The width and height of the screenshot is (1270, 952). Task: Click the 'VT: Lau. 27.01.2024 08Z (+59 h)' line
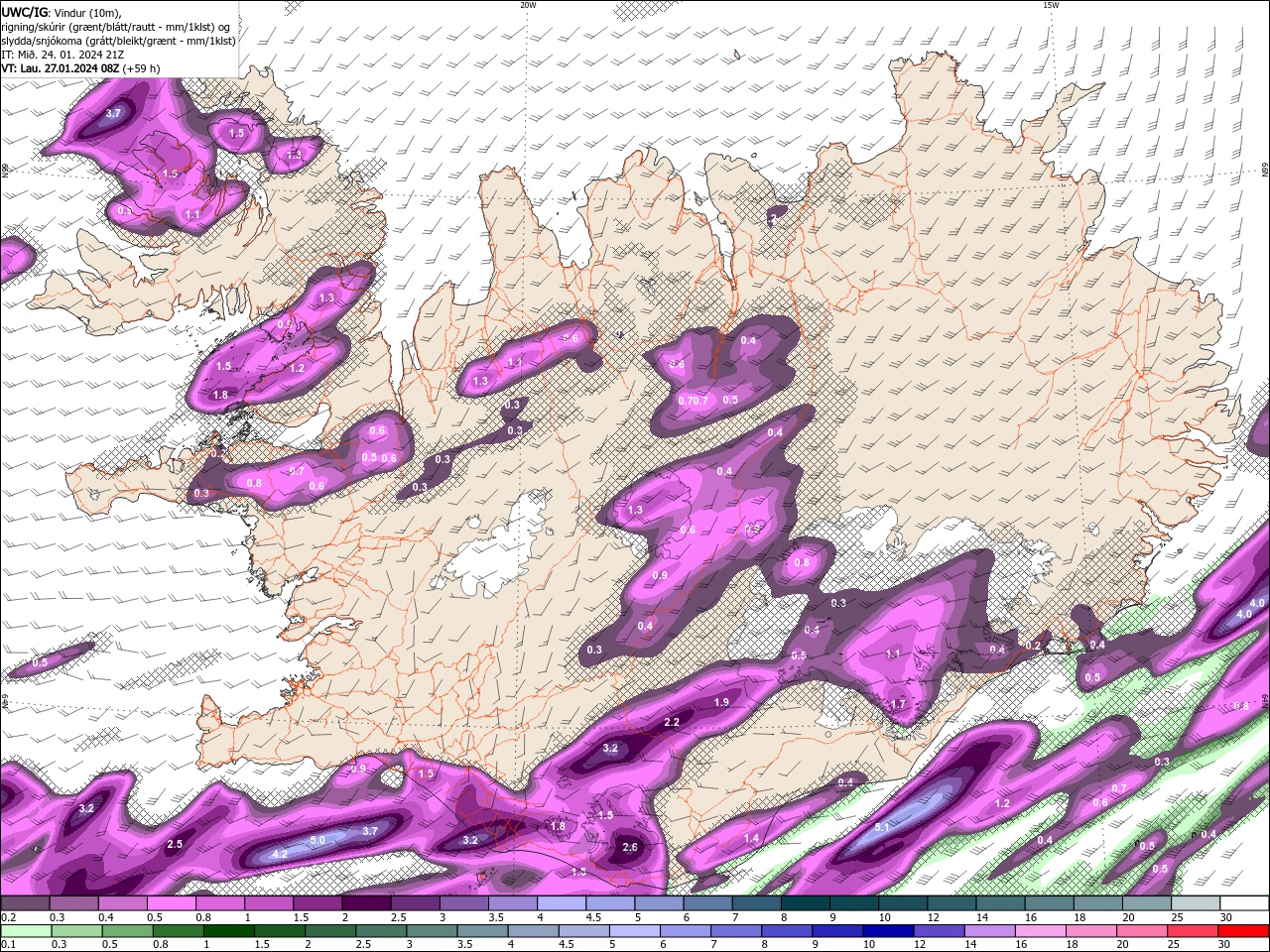click(x=80, y=68)
